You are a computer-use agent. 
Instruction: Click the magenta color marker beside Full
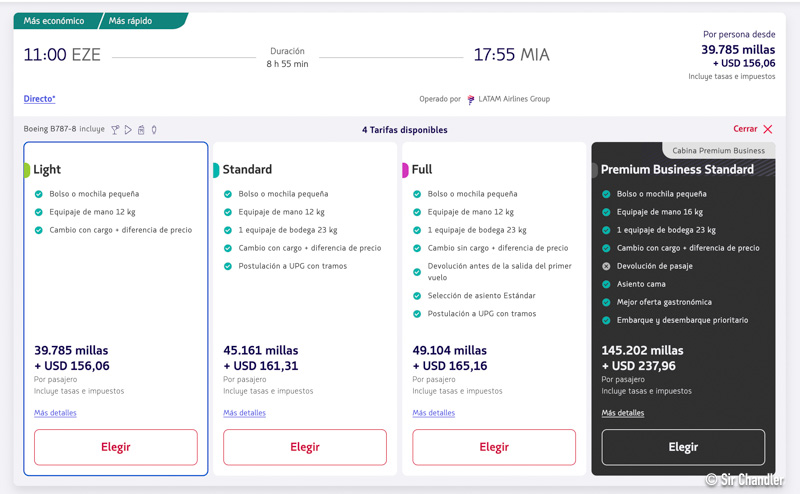pyautogui.click(x=405, y=170)
